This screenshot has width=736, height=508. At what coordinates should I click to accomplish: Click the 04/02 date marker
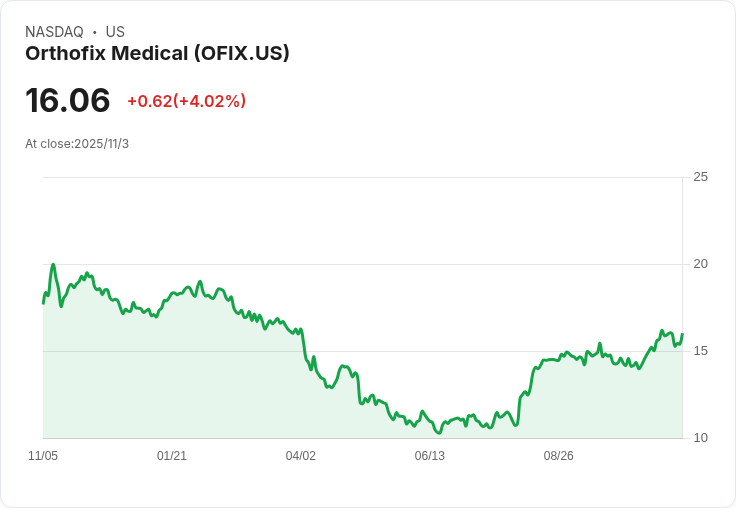pyautogui.click(x=301, y=456)
